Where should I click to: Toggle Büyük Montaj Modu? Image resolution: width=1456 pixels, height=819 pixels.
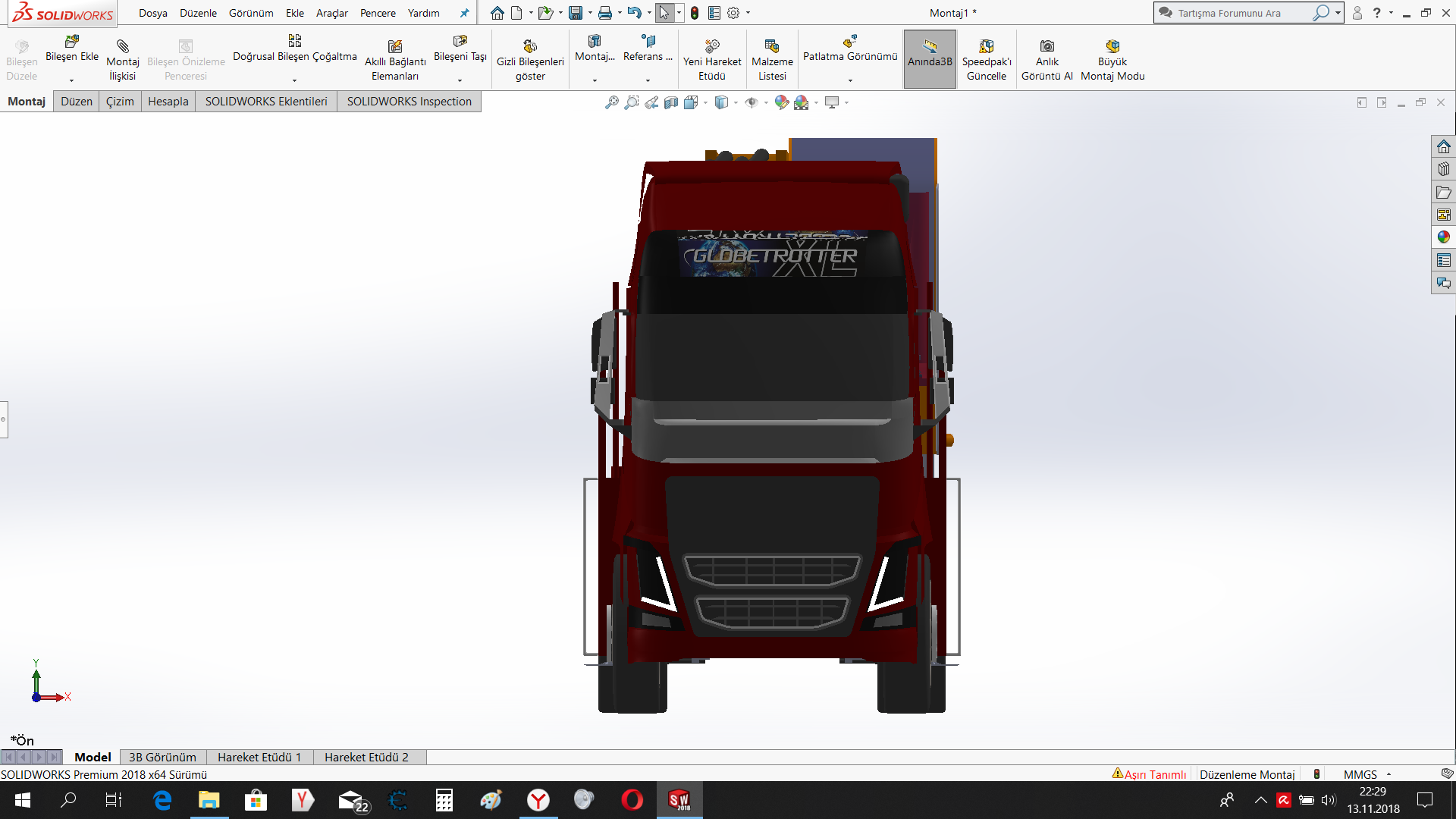click(x=1112, y=60)
